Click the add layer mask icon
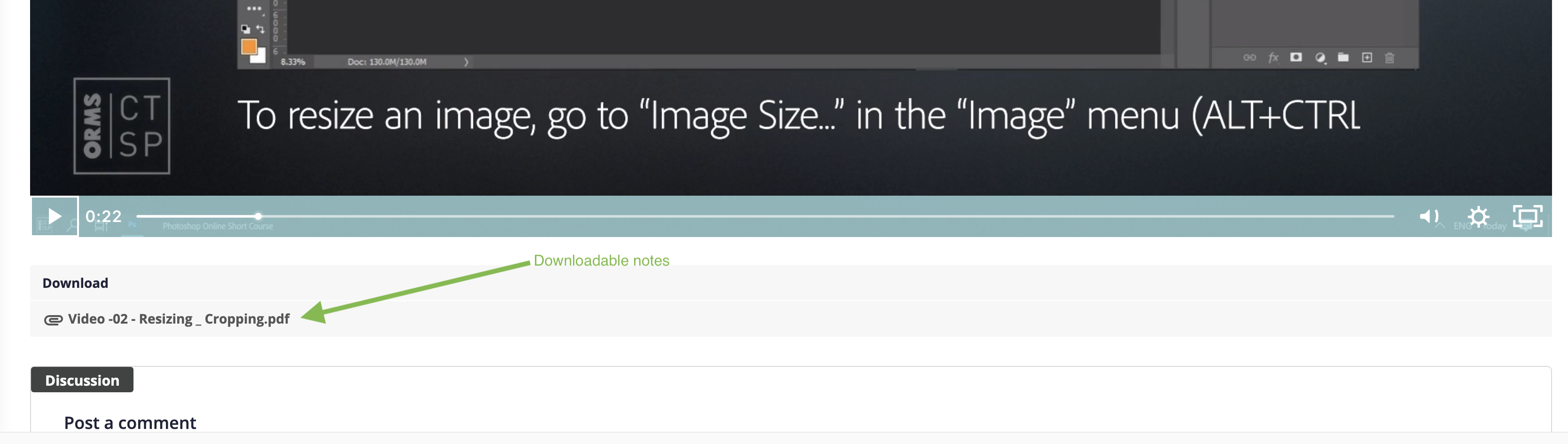The height and width of the screenshot is (444, 1568). coord(1296,57)
